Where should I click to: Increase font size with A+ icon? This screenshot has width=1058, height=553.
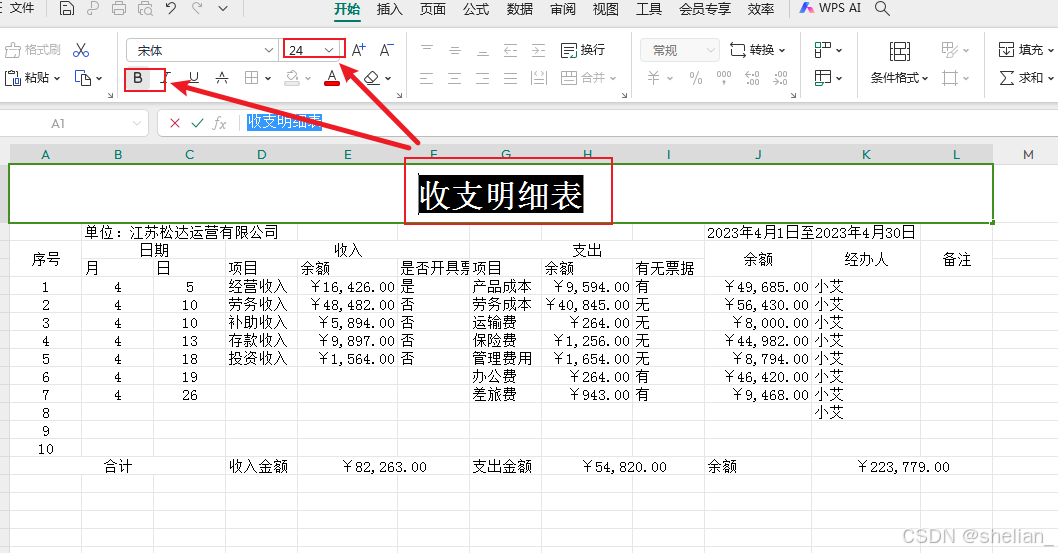point(359,50)
